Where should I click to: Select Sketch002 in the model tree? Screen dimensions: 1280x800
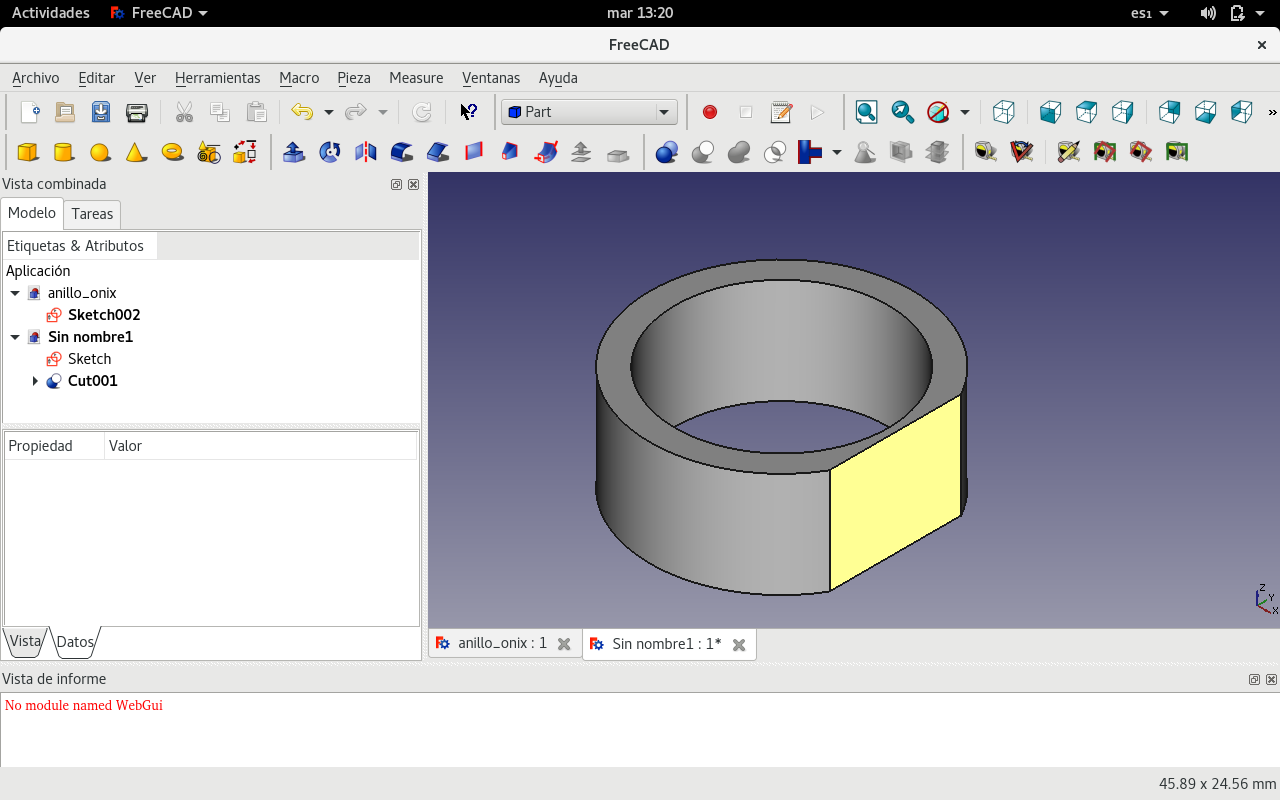104,315
